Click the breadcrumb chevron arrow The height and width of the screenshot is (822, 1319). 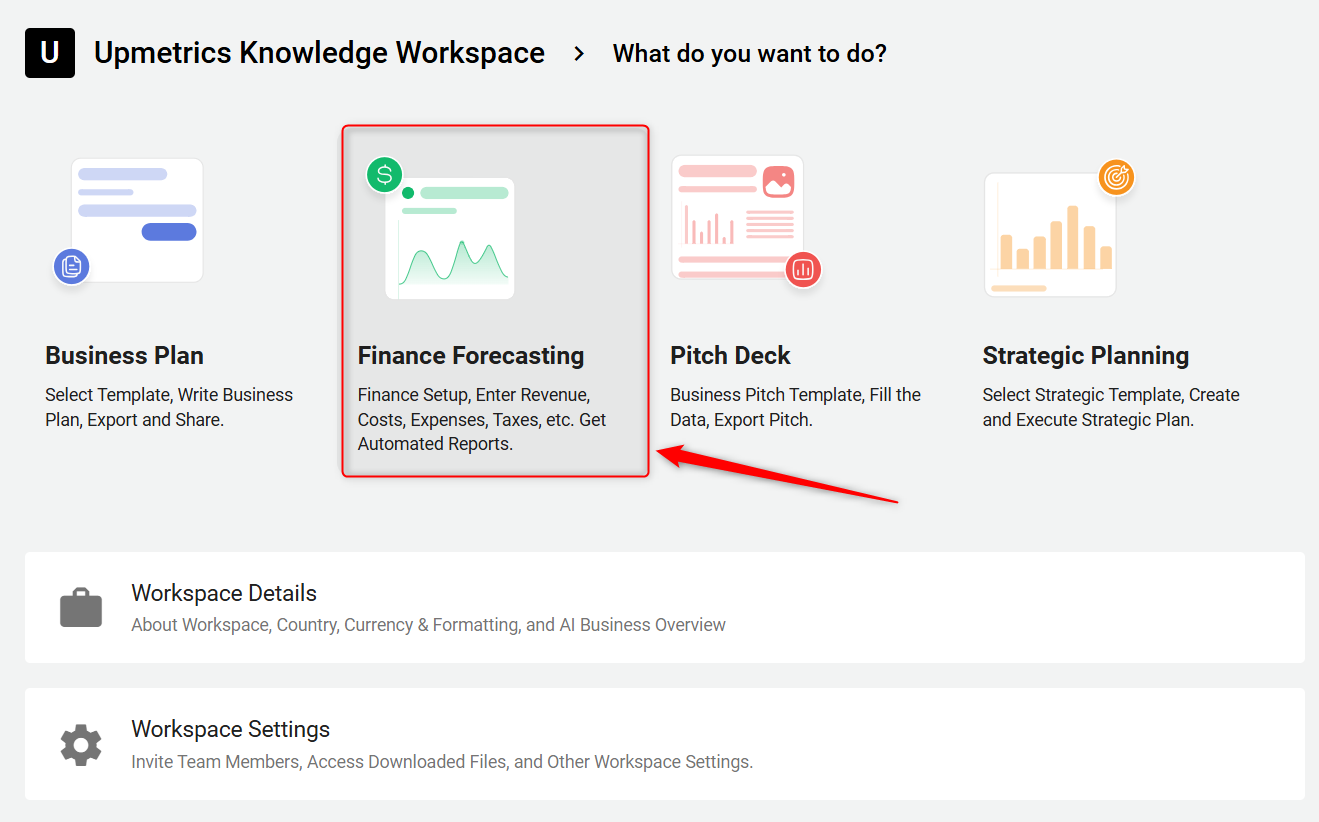pyautogui.click(x=579, y=54)
